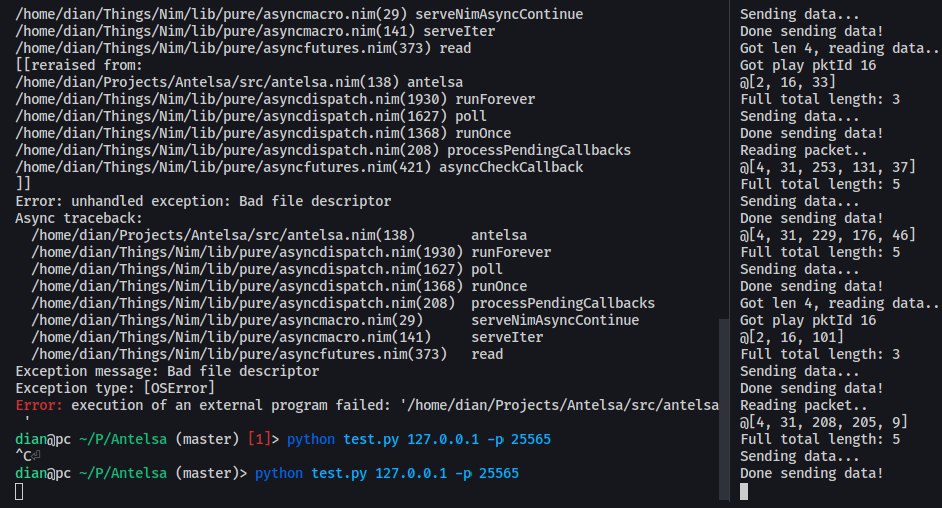This screenshot has height=508, width=942.
Task: Click the "Exception type: [OSError]" line
Action: click(x=115, y=388)
